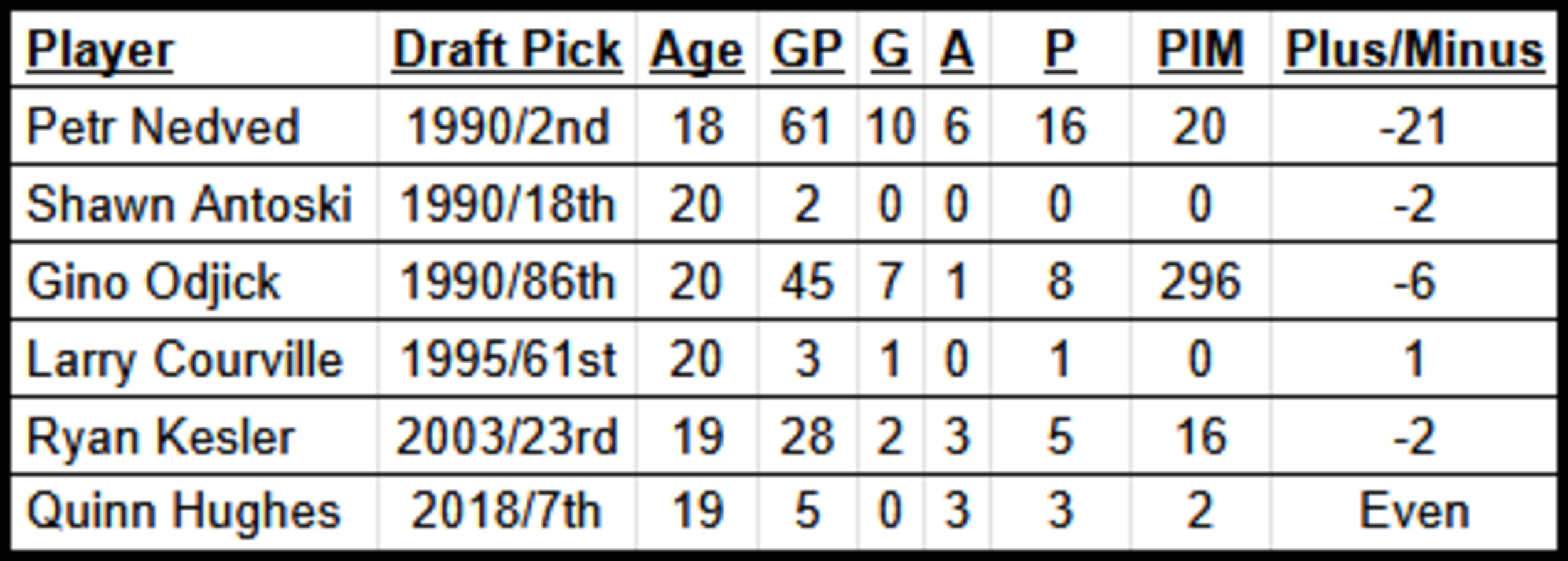This screenshot has height=561, width=1568.
Task: Select the Gino Odjick name cell
Action: pos(154,282)
